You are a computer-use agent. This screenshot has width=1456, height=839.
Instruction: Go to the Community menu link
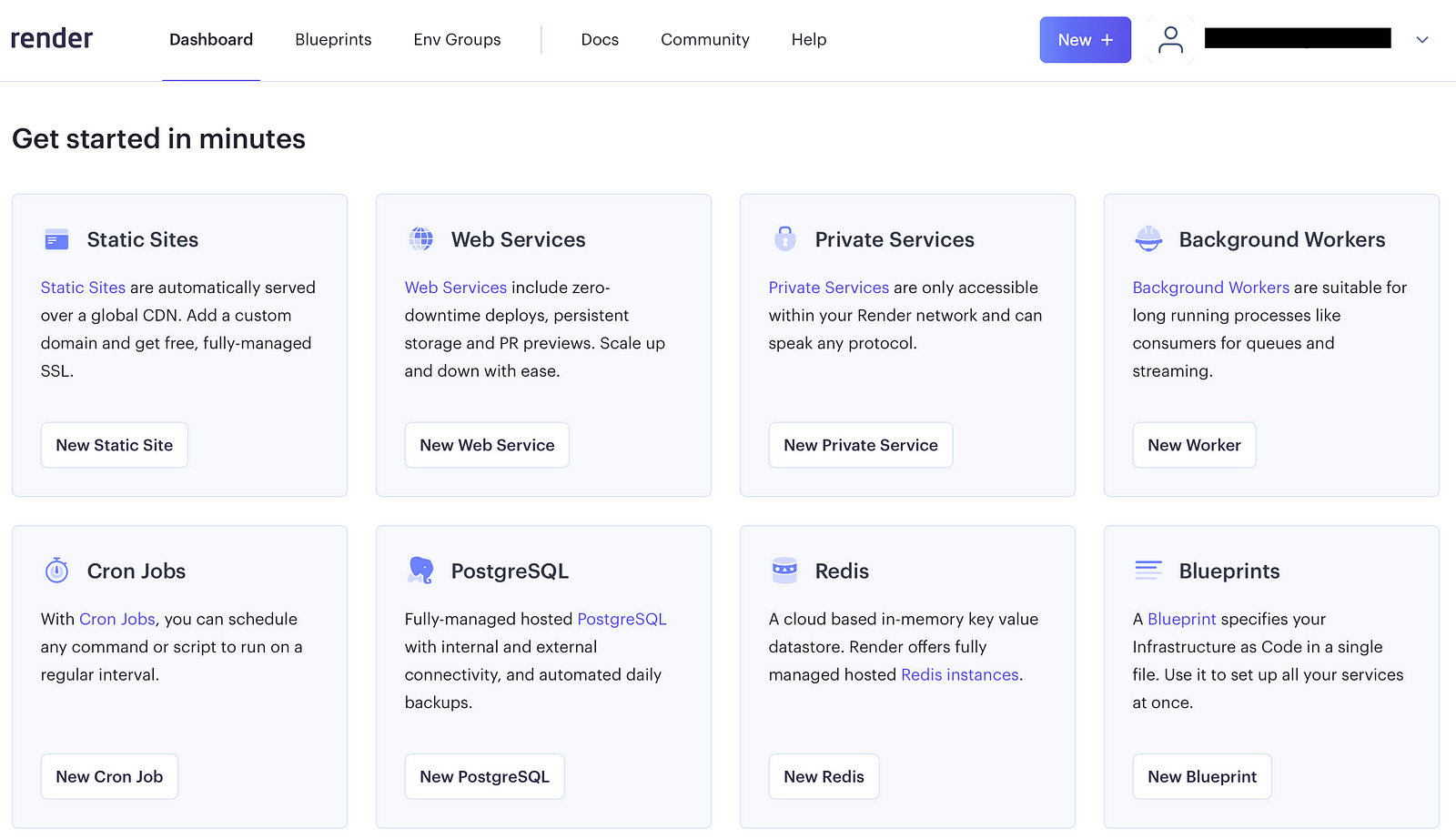coord(705,40)
